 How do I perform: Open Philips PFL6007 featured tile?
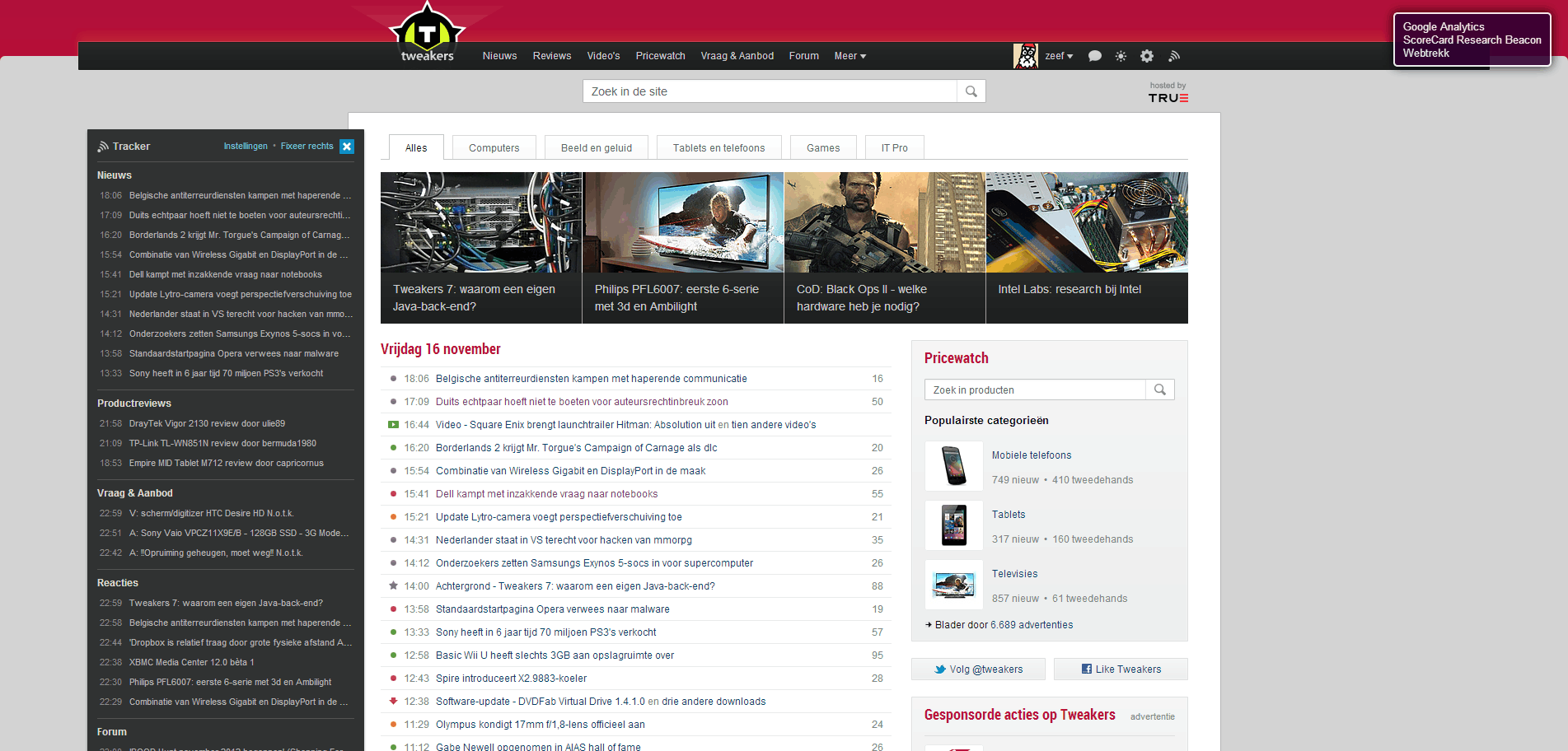683,248
